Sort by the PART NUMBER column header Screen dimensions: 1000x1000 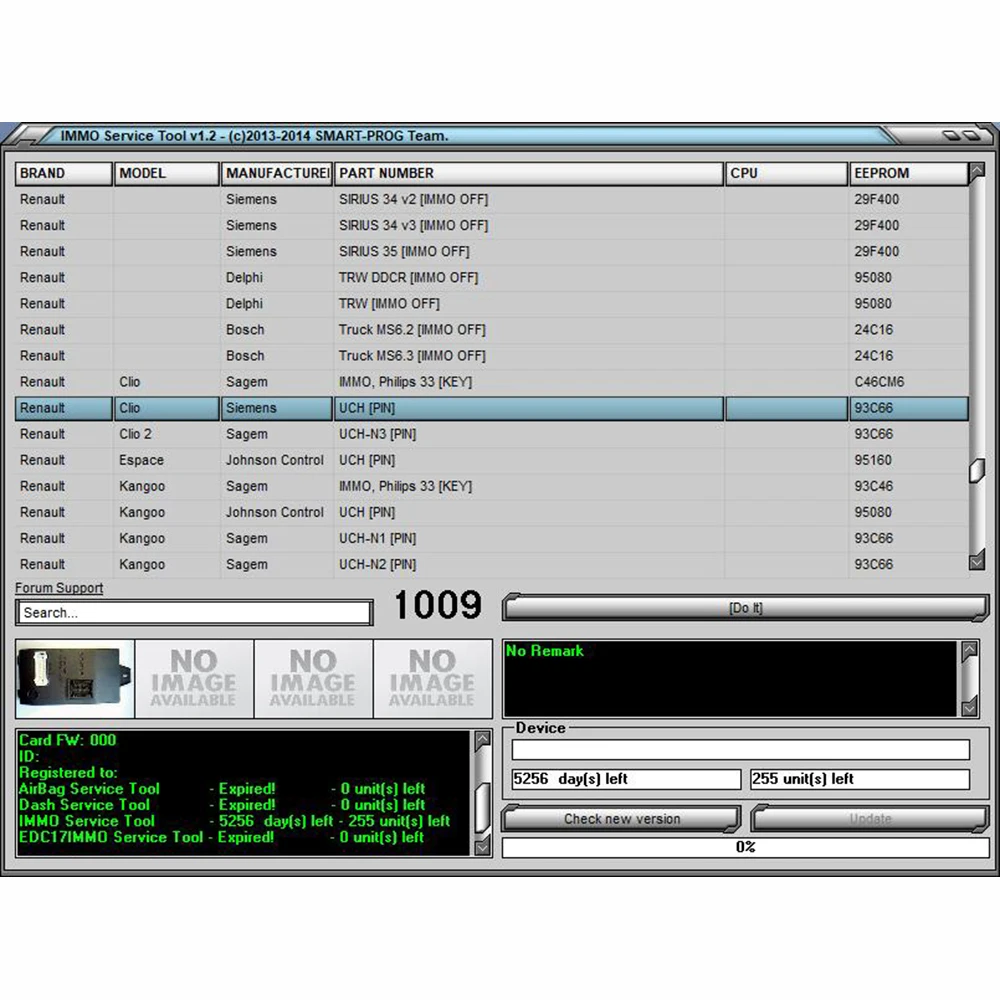(x=529, y=173)
